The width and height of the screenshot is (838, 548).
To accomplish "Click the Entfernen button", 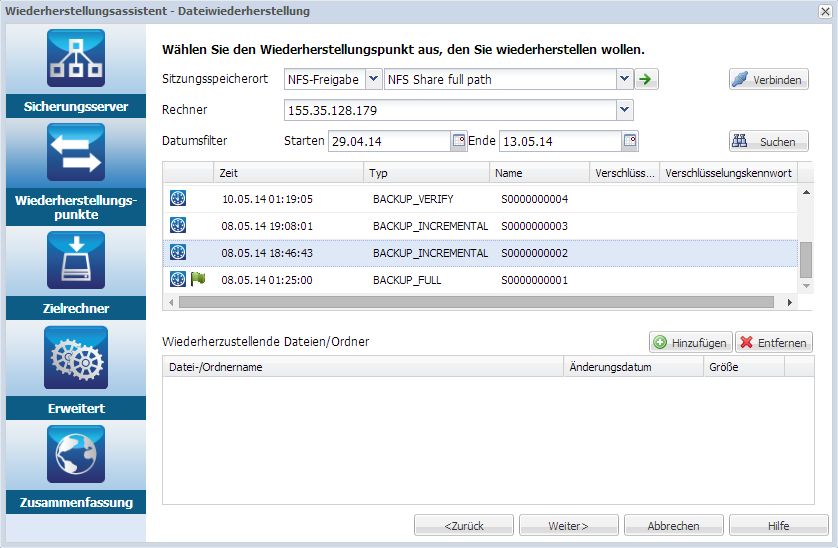I will tap(773, 343).
